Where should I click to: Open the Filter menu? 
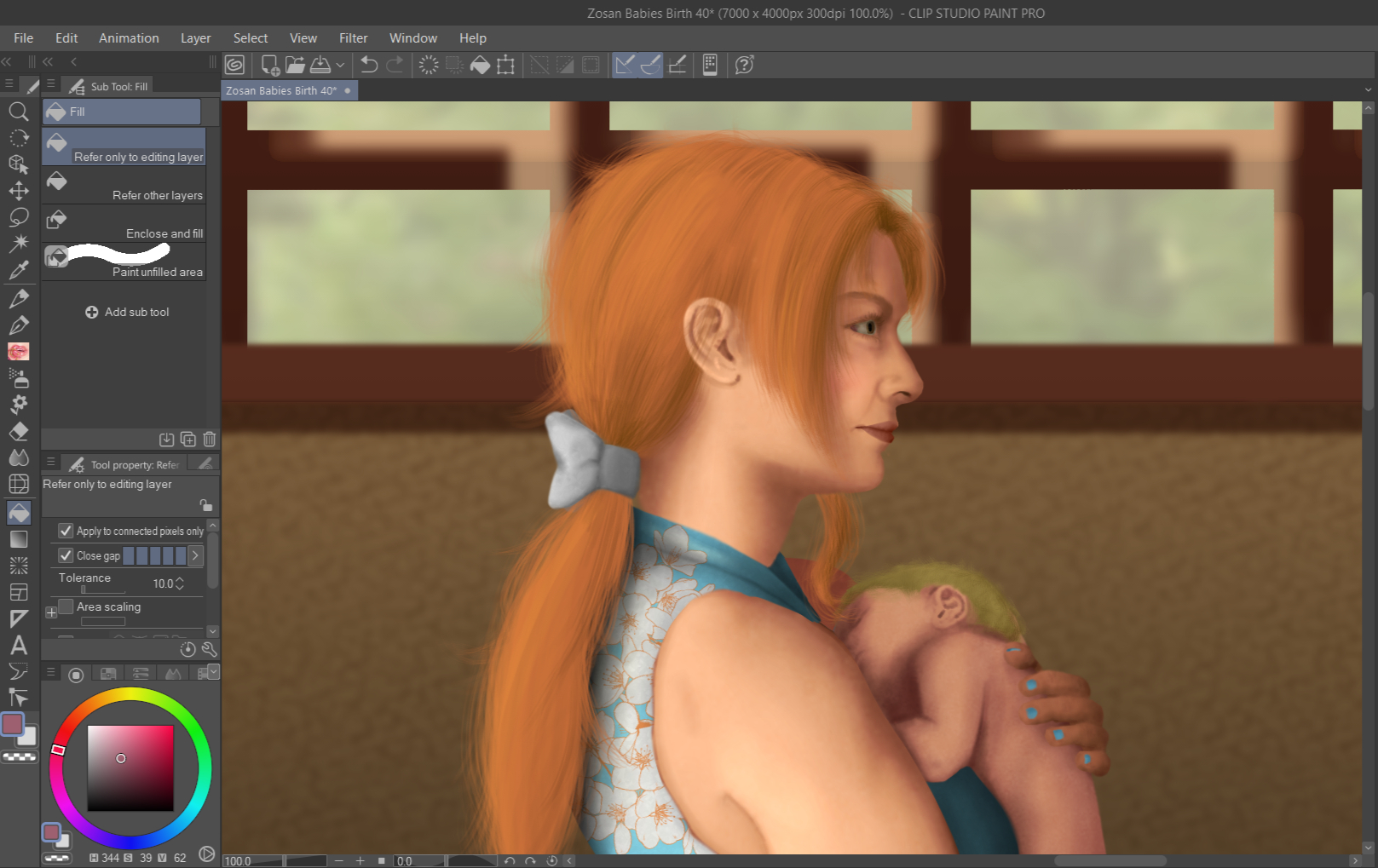353,38
